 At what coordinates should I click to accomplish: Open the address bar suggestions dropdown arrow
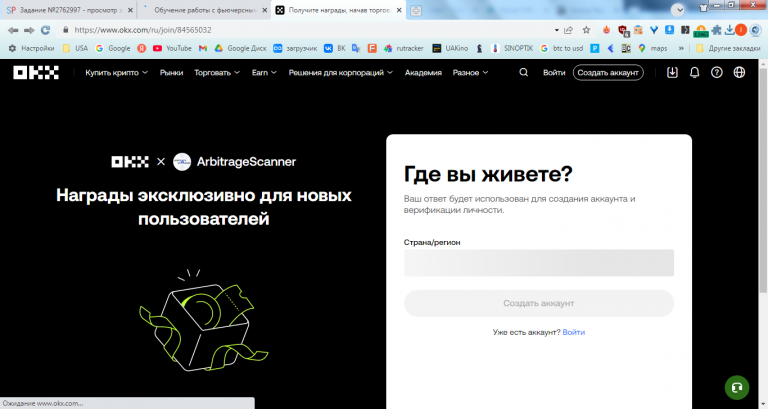556,30
